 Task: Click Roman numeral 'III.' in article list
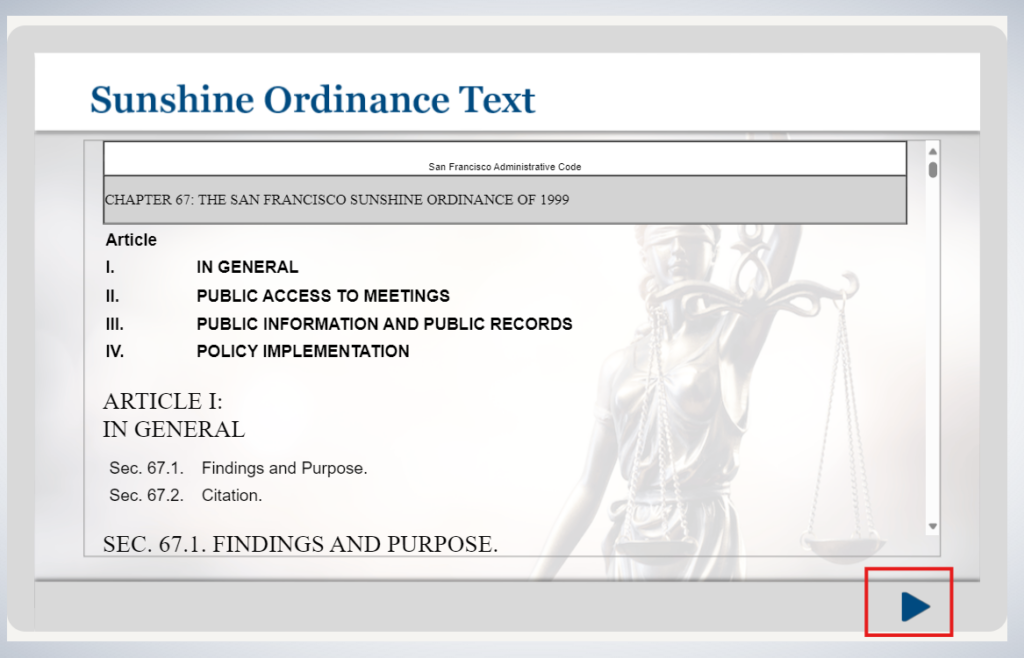(x=115, y=324)
